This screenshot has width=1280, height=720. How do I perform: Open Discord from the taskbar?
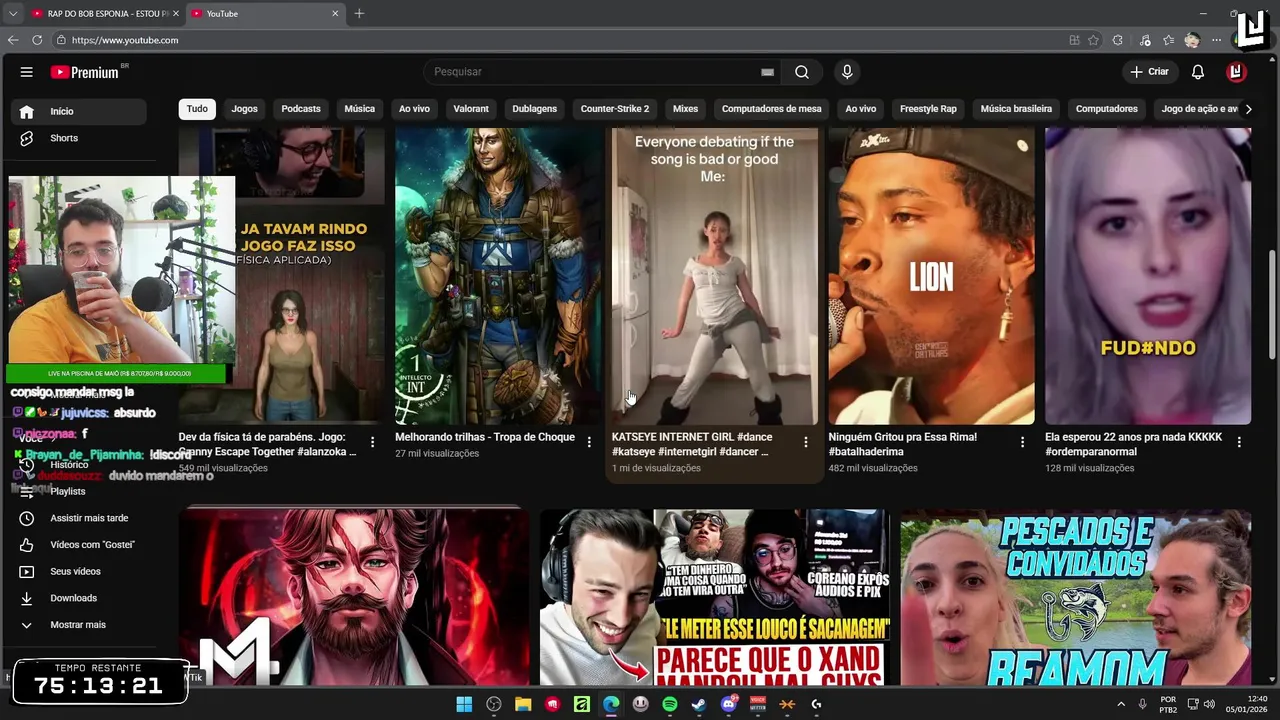(x=729, y=704)
